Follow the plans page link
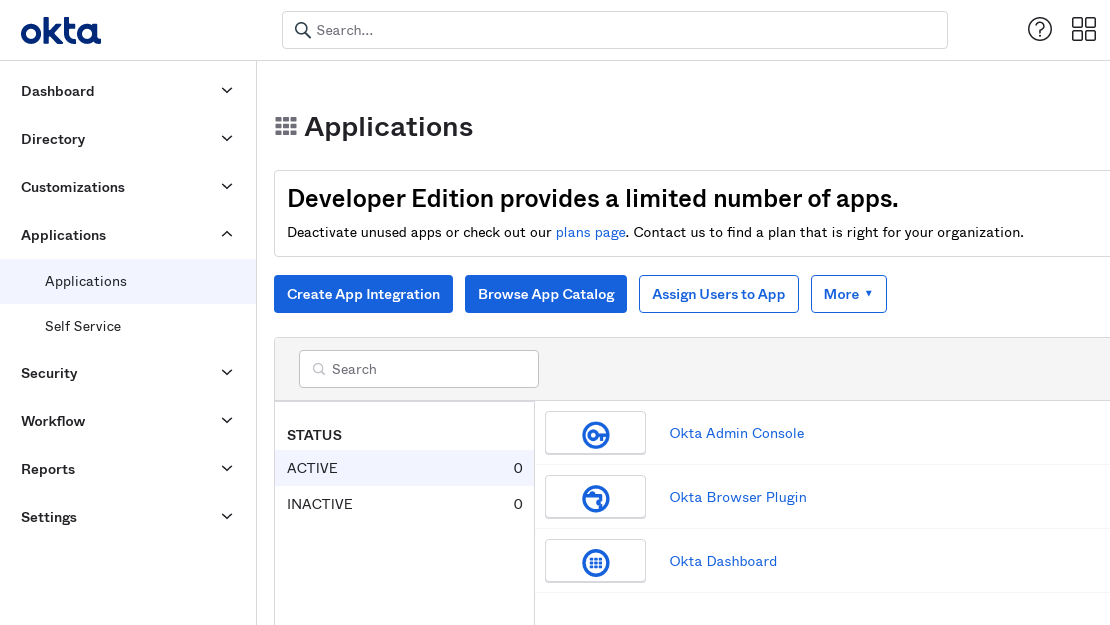 click(590, 232)
